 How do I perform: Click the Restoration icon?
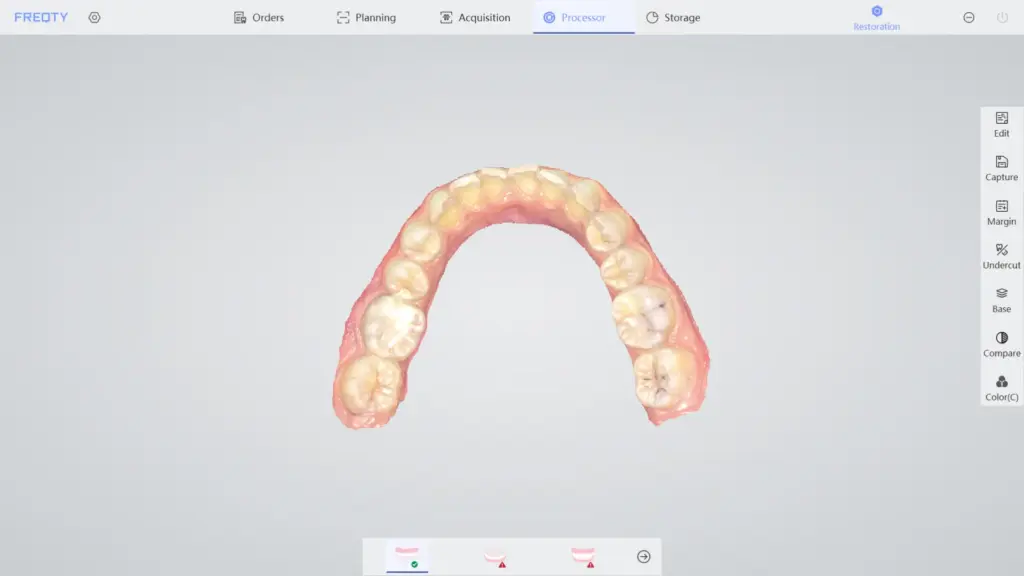click(x=876, y=14)
